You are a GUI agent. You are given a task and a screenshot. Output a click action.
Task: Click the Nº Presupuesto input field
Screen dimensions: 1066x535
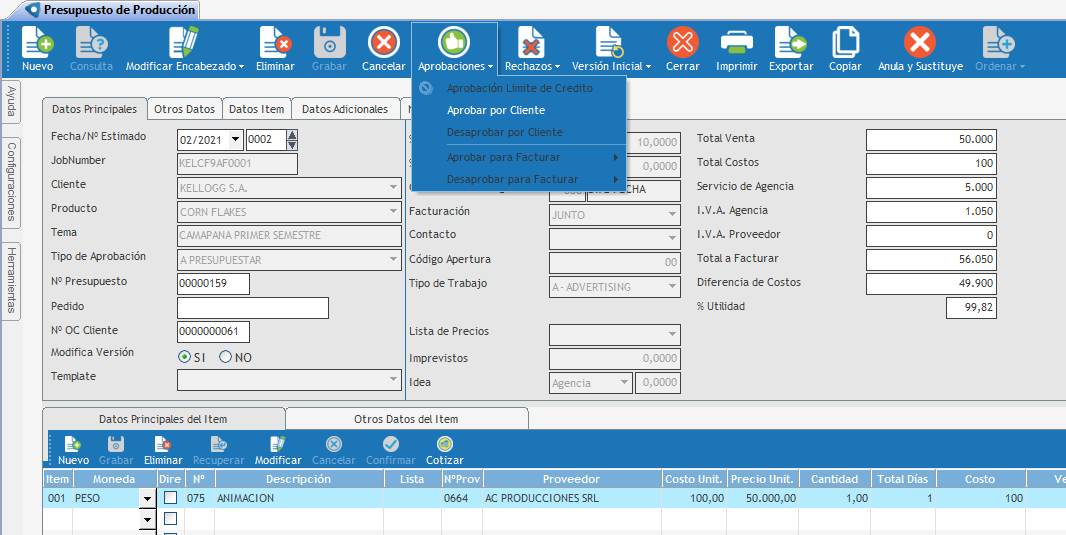coord(212,284)
